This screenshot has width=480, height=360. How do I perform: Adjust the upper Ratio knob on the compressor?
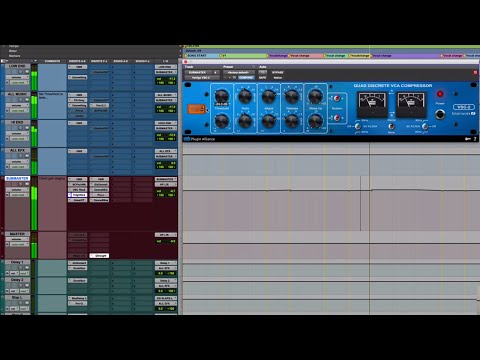click(x=245, y=96)
